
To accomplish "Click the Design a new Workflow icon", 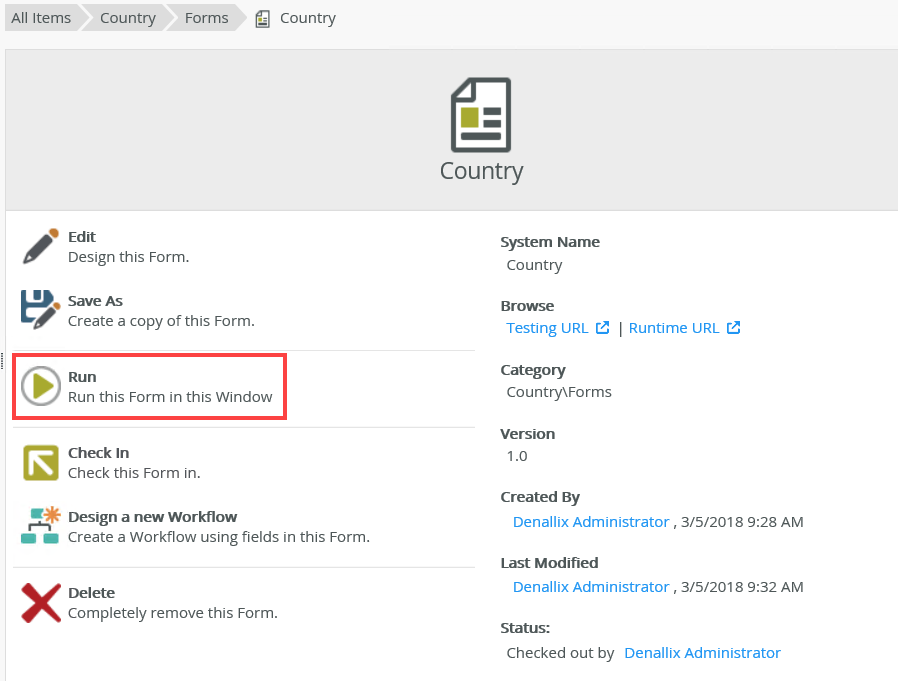I will click(41, 525).
